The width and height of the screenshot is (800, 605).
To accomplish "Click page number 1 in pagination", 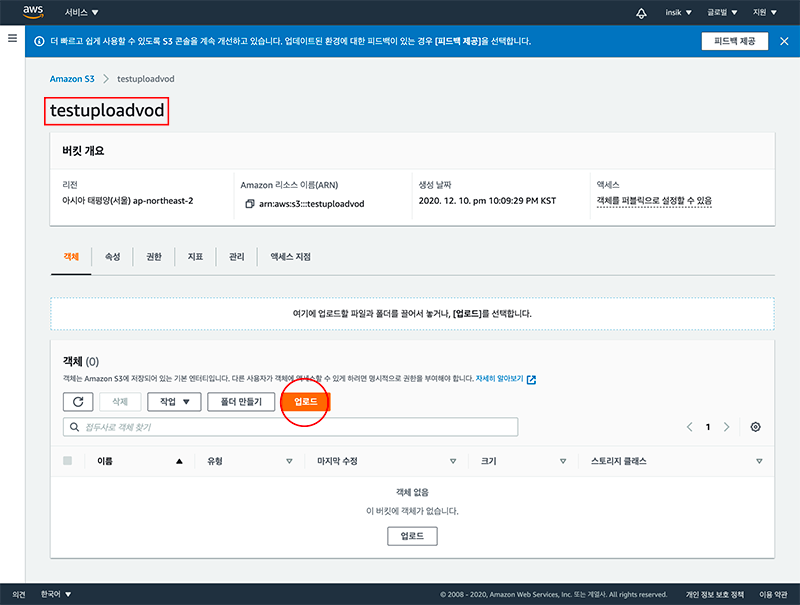I will click(x=708, y=427).
